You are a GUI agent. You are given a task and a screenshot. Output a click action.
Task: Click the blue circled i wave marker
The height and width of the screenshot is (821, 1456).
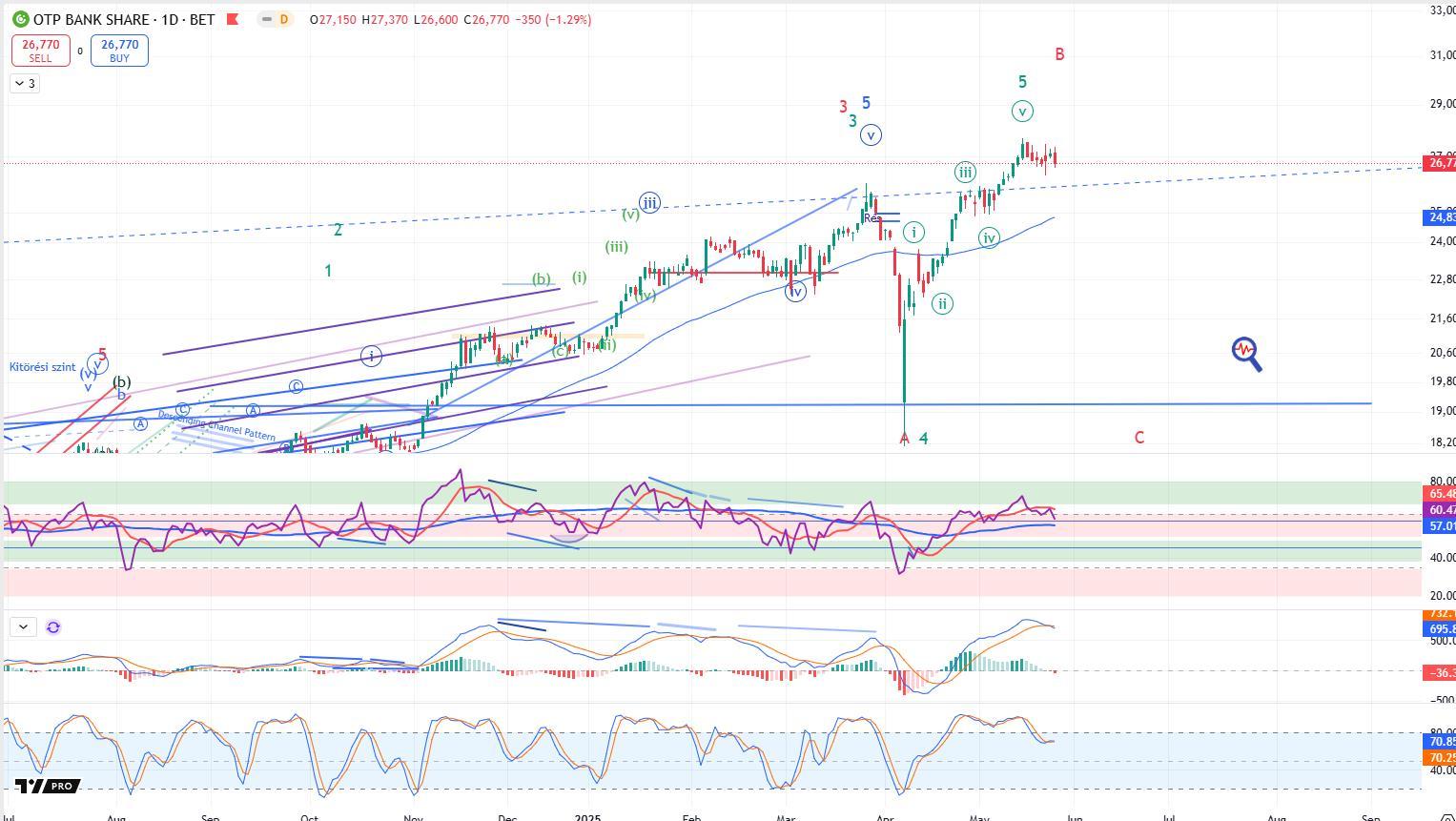click(372, 356)
